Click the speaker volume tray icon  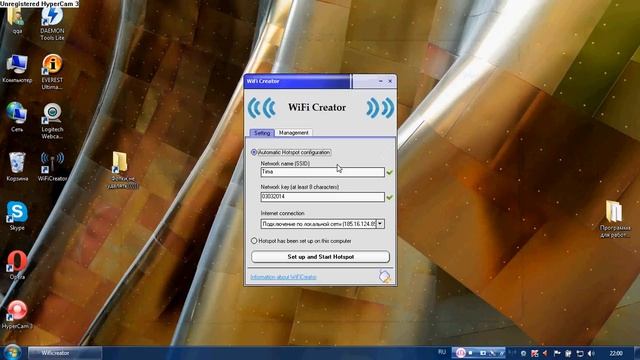(591, 353)
